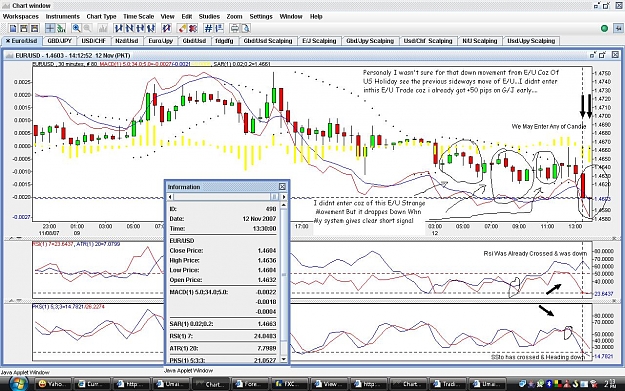Click the first blue chart-type icon

pyautogui.click(x=118, y=28)
